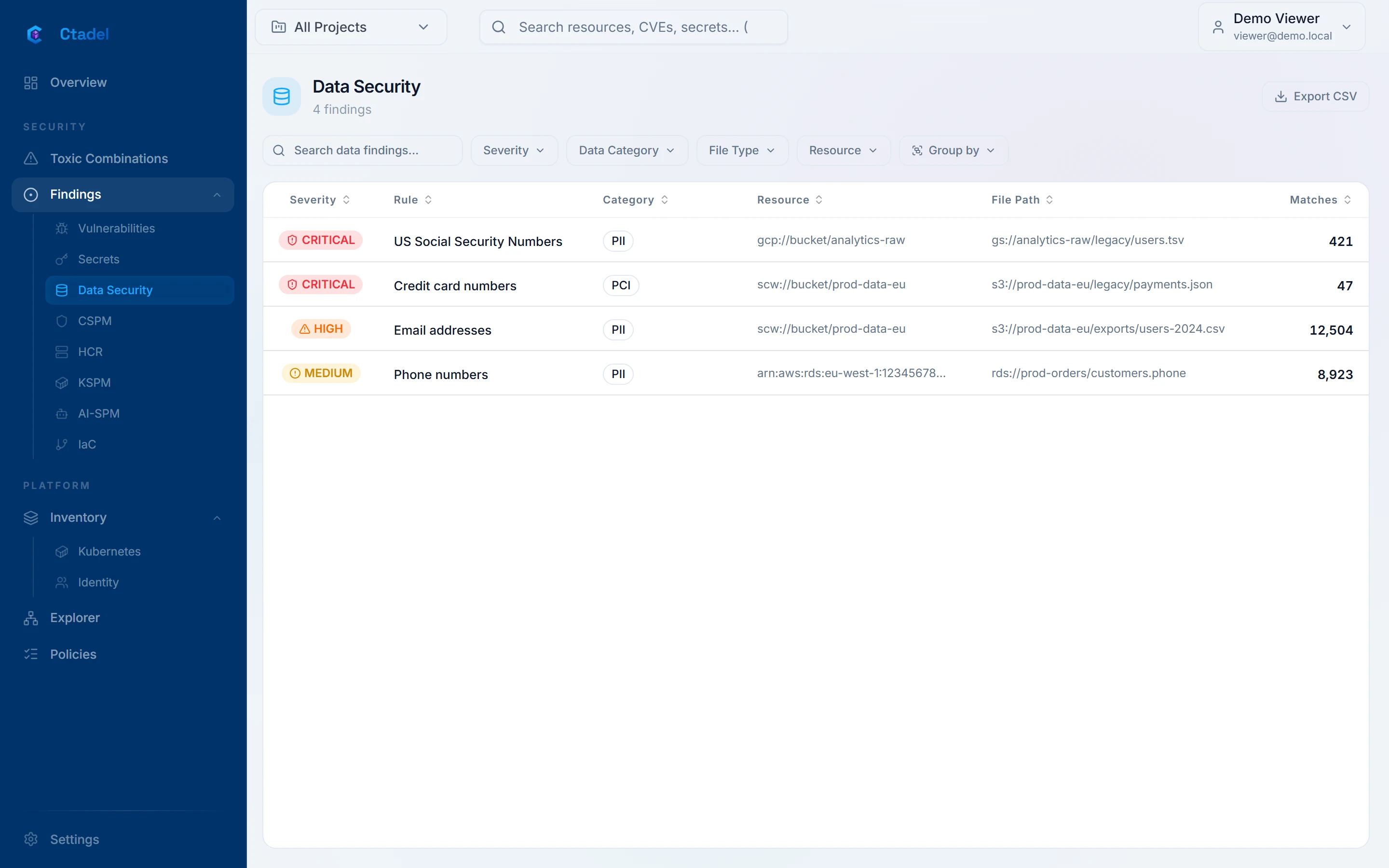1389x868 pixels.
Task: Click the Secrets key icon
Action: coord(62,259)
